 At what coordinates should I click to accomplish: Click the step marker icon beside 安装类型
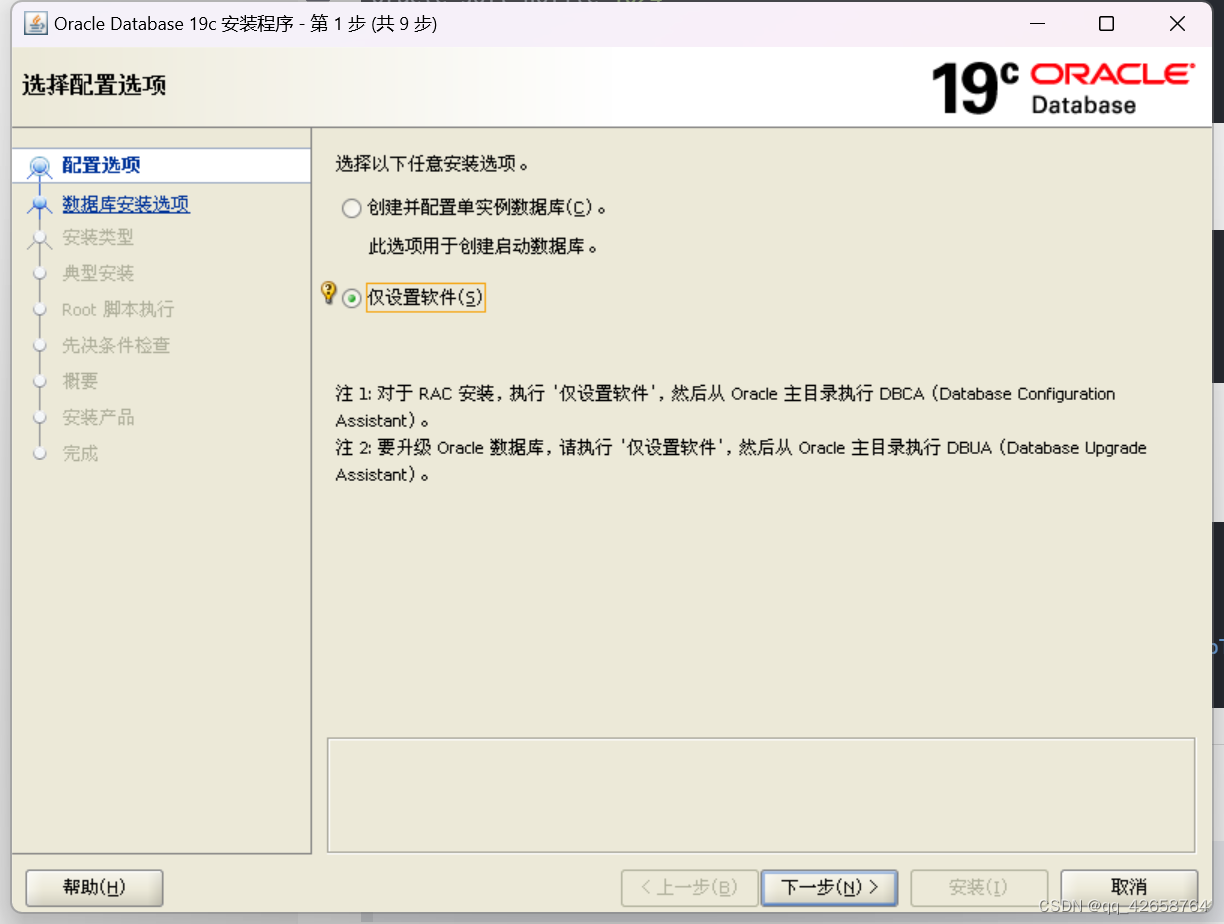pyautogui.click(x=40, y=238)
